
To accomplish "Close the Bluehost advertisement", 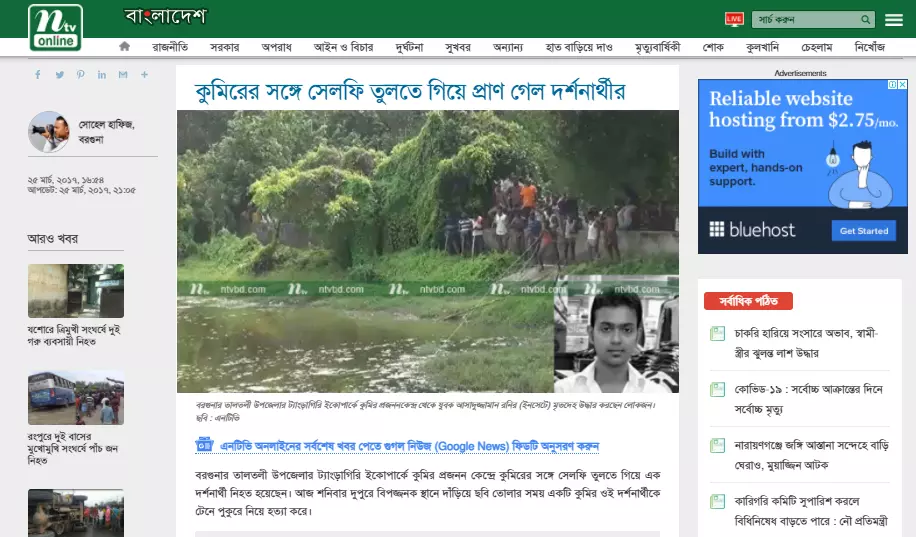I will [x=902, y=85].
